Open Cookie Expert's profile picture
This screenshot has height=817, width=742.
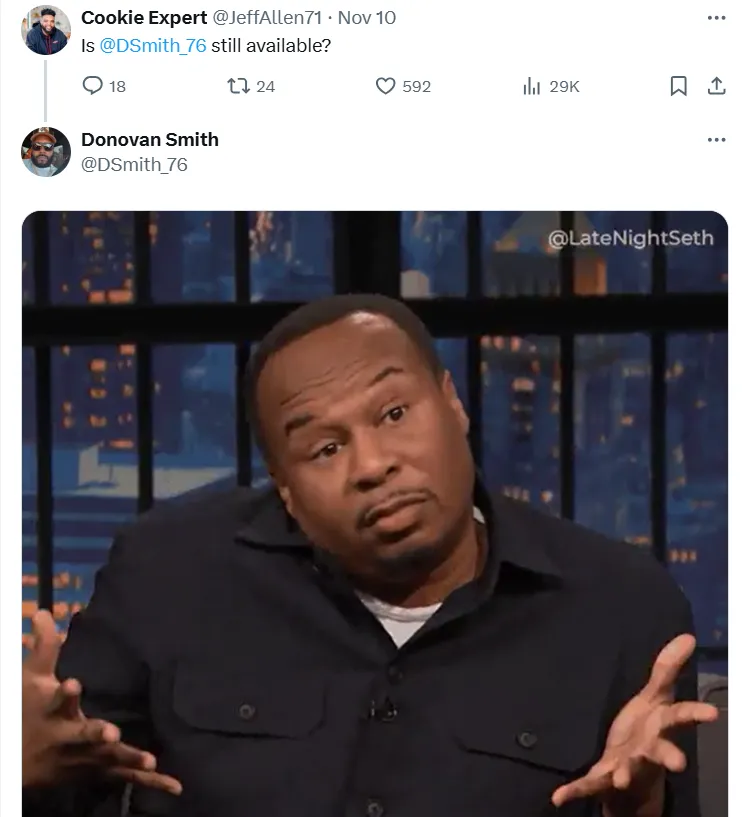[46, 30]
